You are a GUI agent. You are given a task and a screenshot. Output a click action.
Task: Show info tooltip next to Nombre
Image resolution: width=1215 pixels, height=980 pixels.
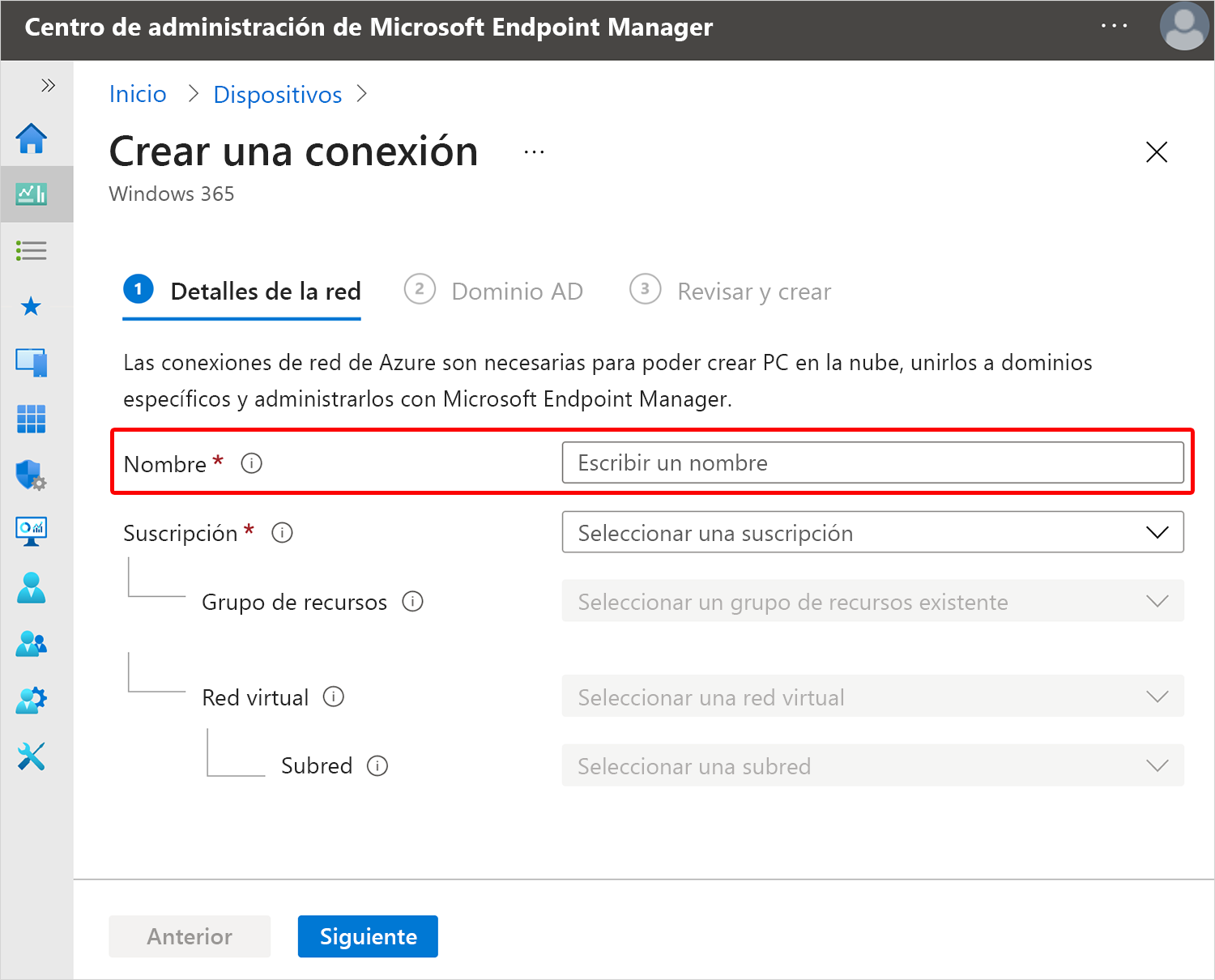252,463
